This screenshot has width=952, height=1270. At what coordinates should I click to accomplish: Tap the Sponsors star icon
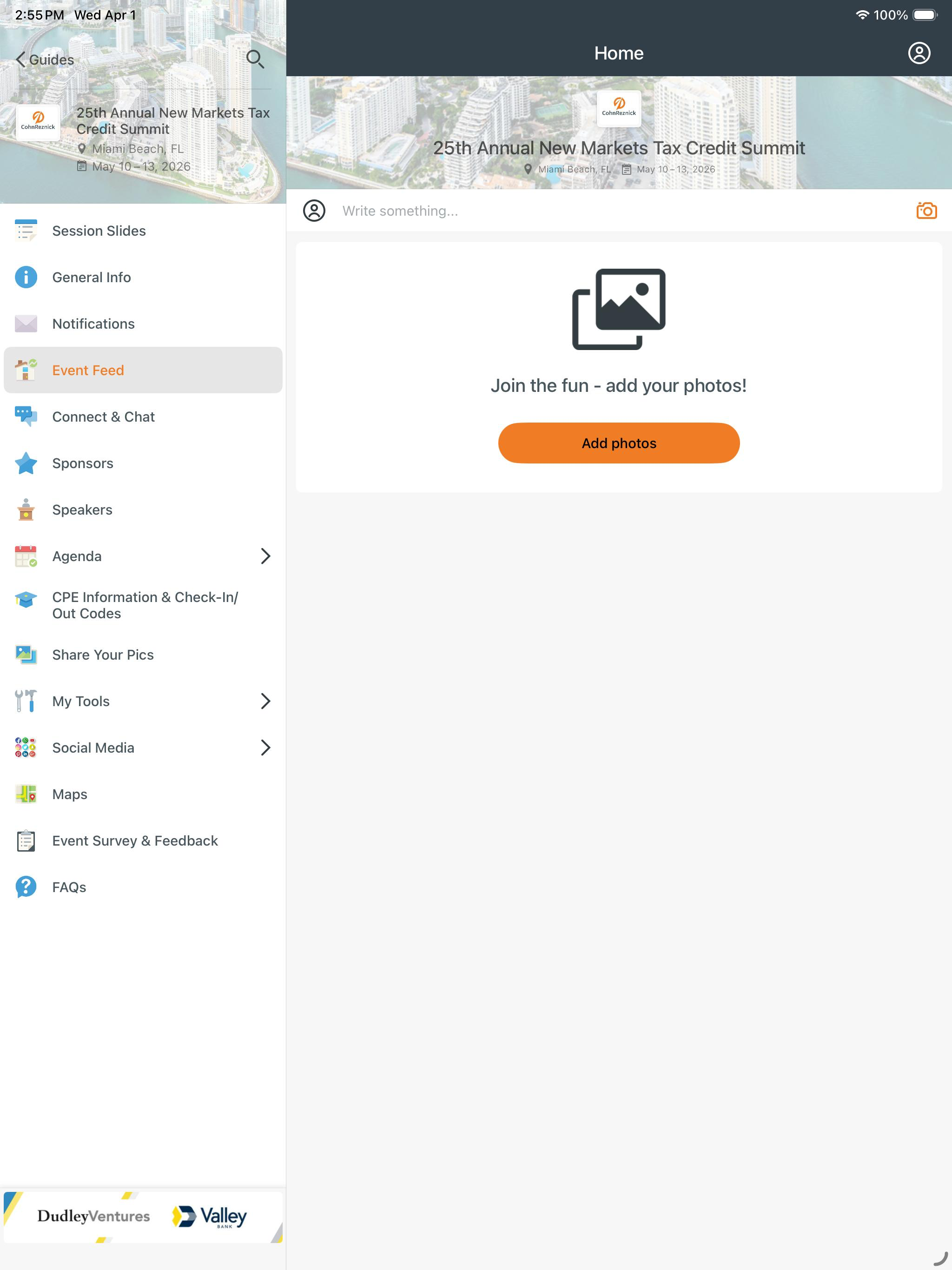[x=26, y=463]
